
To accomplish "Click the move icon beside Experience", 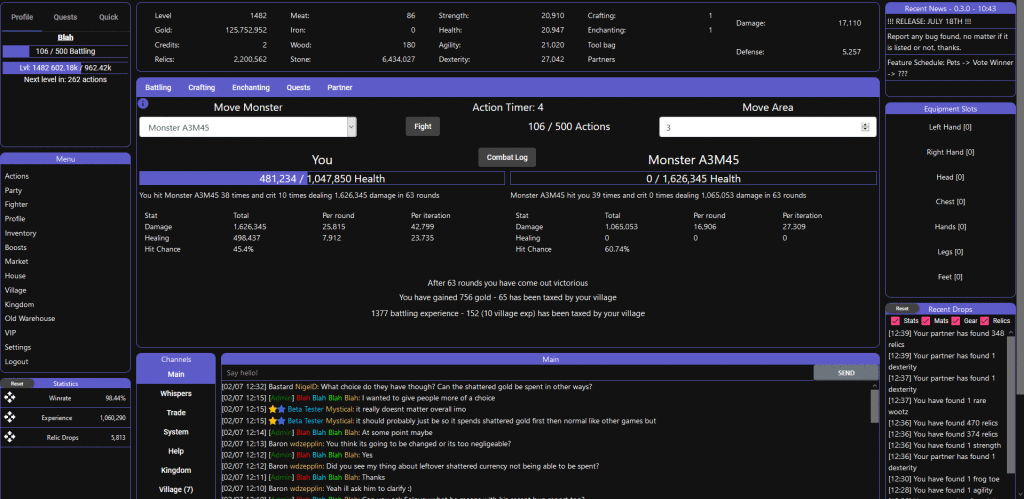I will (10, 417).
